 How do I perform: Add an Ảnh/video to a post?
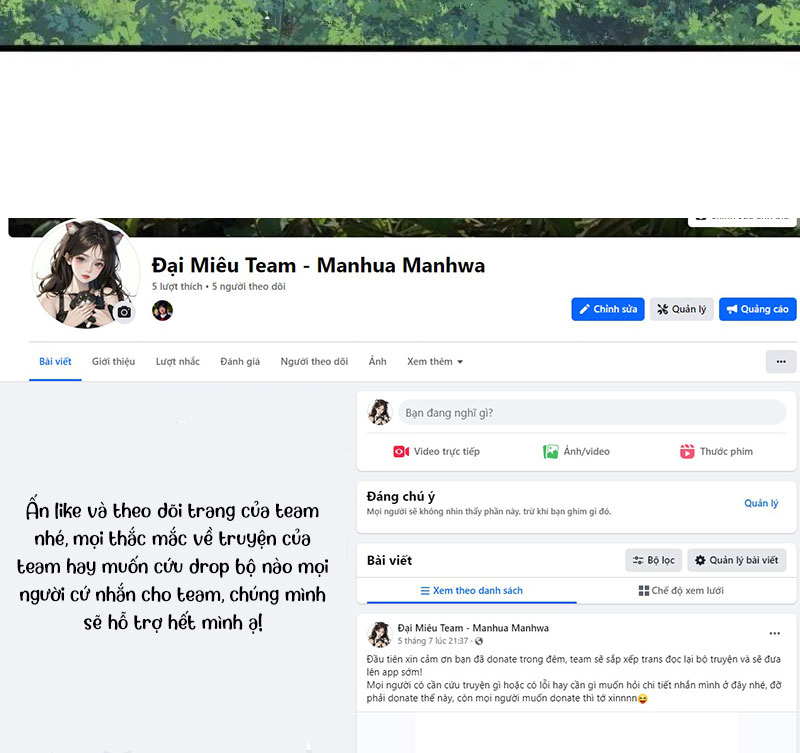click(x=576, y=451)
